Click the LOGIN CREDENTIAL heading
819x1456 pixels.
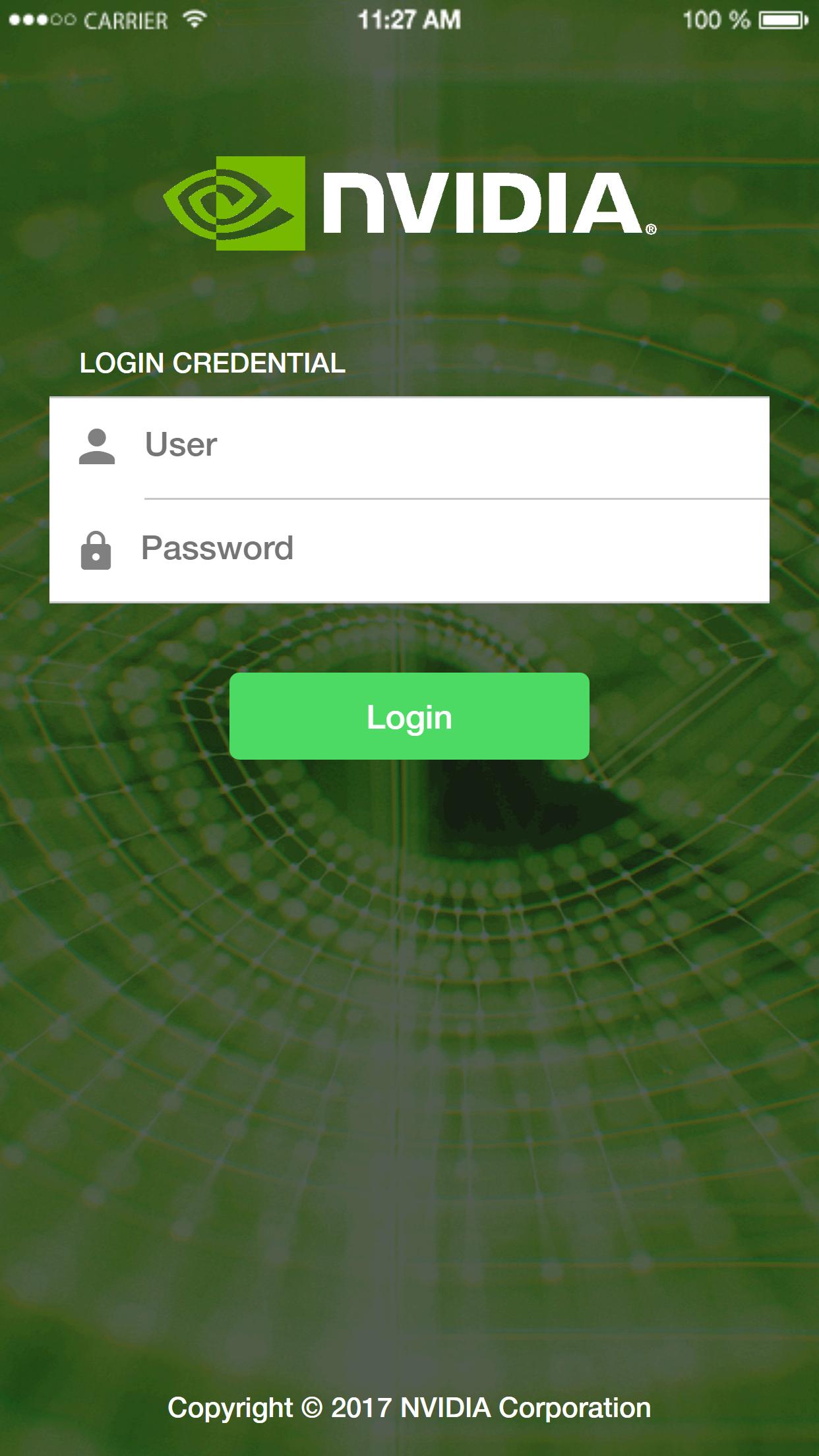[x=212, y=363]
